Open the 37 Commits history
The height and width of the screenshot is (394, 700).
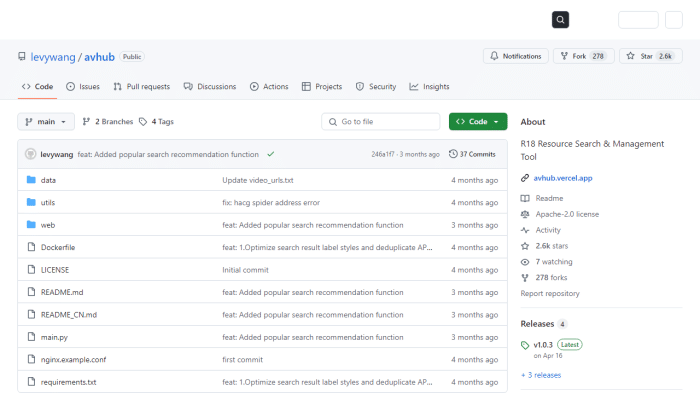(x=472, y=154)
